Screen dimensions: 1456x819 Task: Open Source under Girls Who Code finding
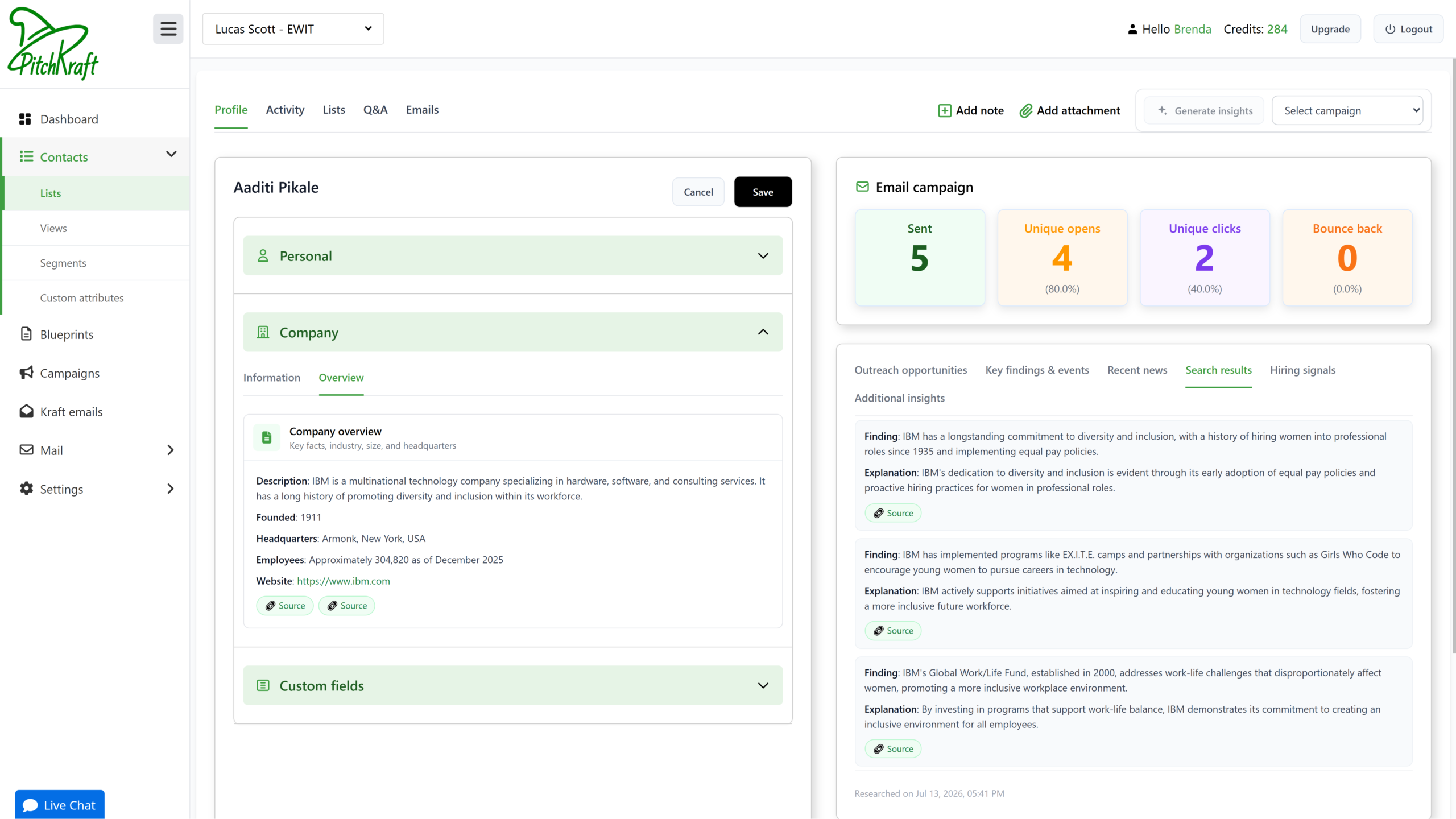(x=893, y=631)
